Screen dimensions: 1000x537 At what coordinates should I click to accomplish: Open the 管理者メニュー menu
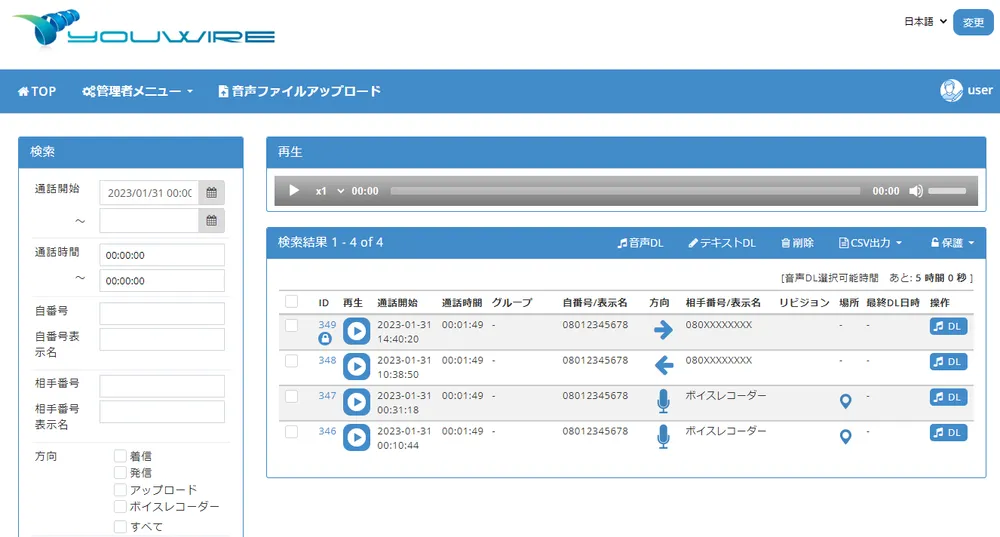click(138, 91)
